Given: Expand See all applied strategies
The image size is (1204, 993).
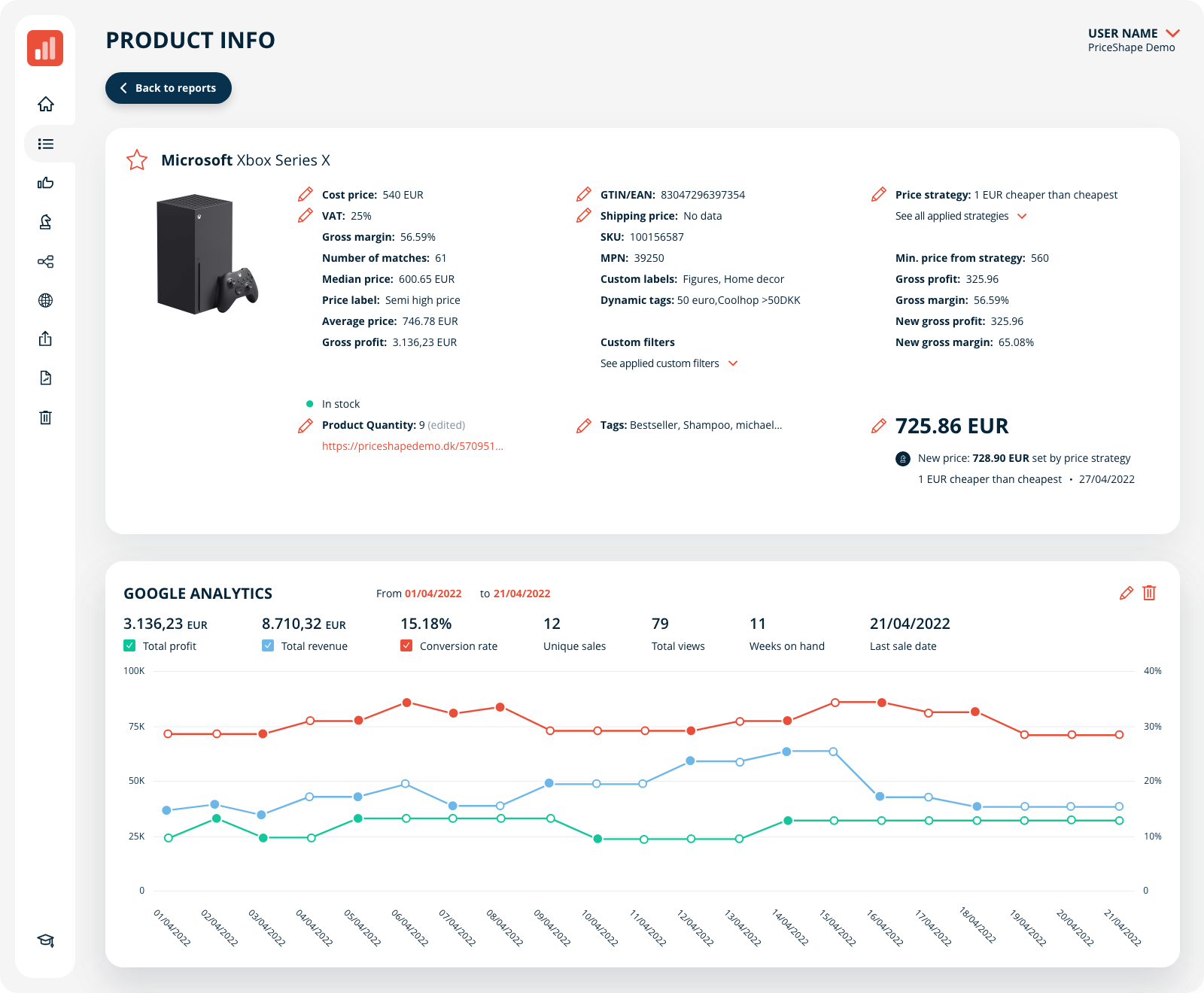Looking at the screenshot, I should coord(961,216).
